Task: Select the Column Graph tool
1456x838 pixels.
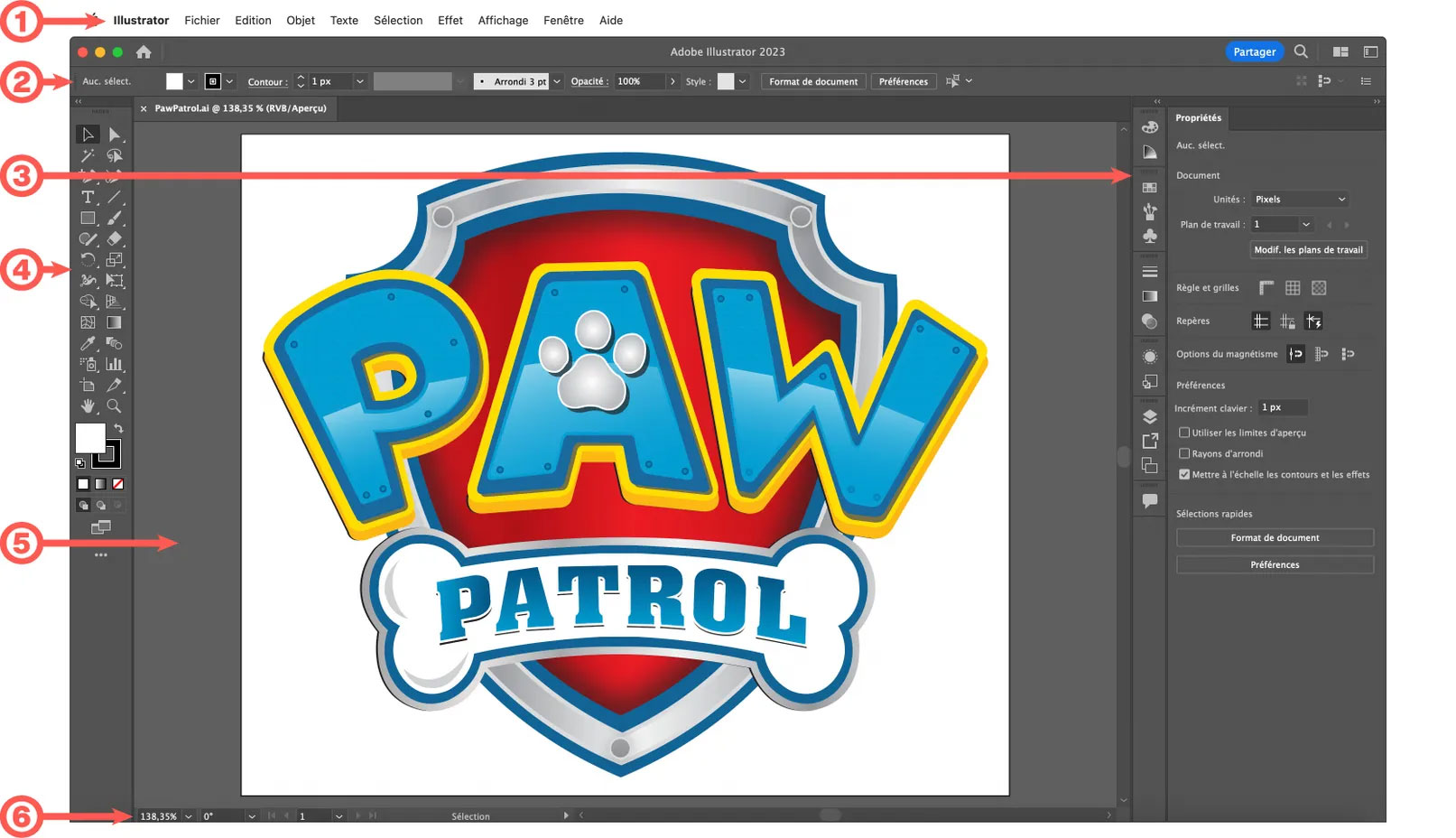Action: coord(115,364)
